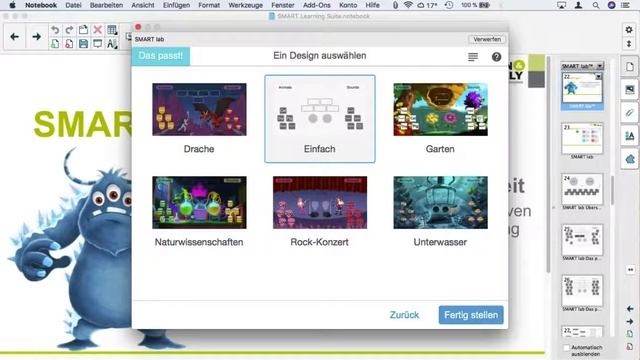Click the blue floppy disk save icon
The width and height of the screenshot is (640, 360).
click(x=83, y=44)
